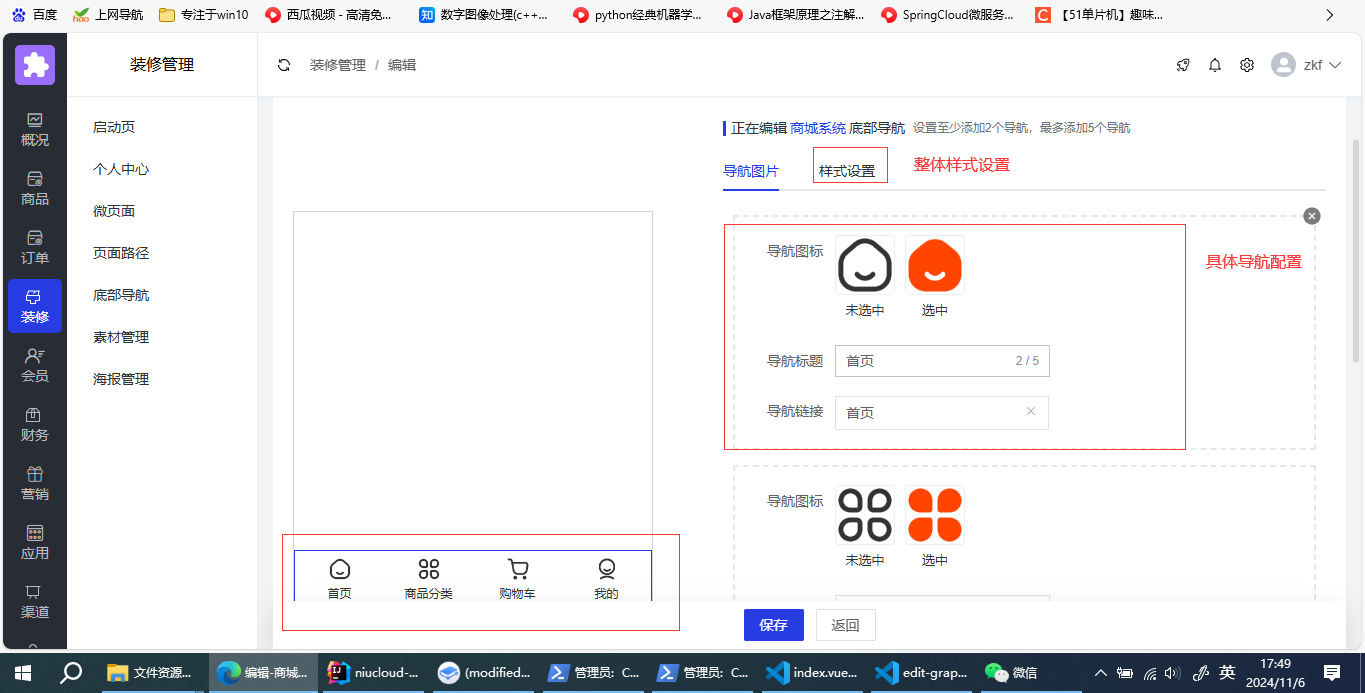Screen dimensions: 1365x693
Task: Go to 财务 in left sidebar
Action: [x=35, y=424]
